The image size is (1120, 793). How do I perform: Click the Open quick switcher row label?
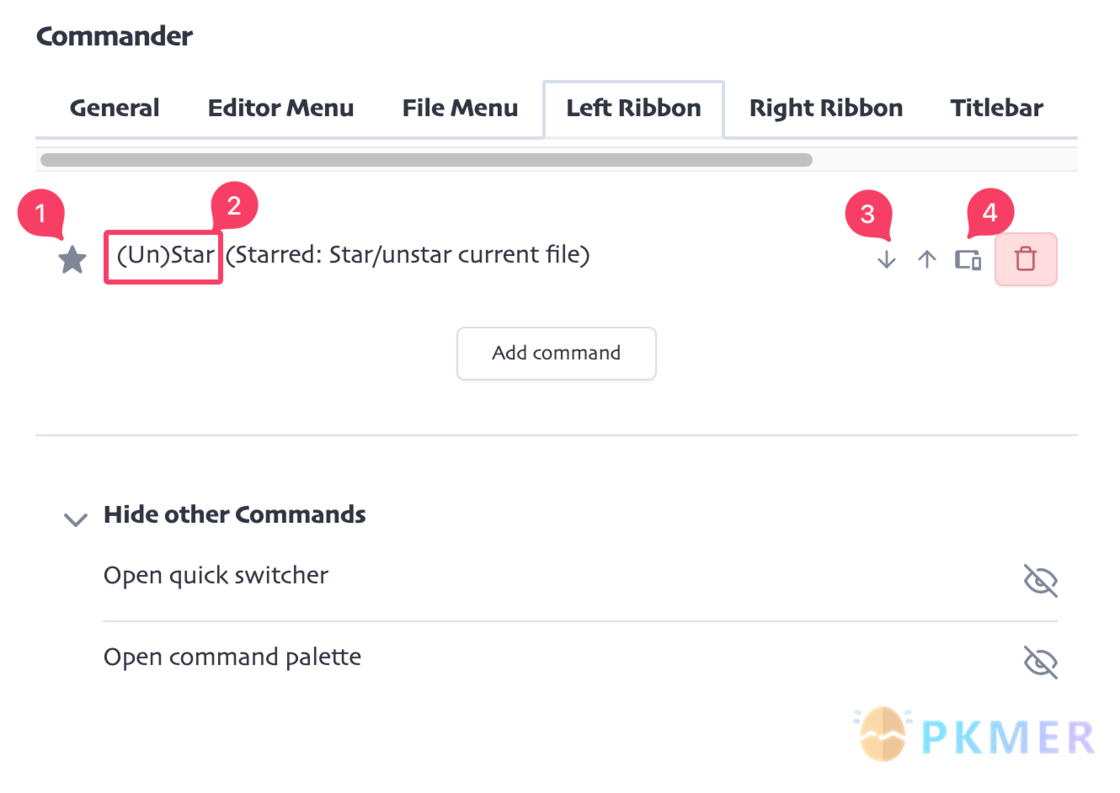point(216,576)
